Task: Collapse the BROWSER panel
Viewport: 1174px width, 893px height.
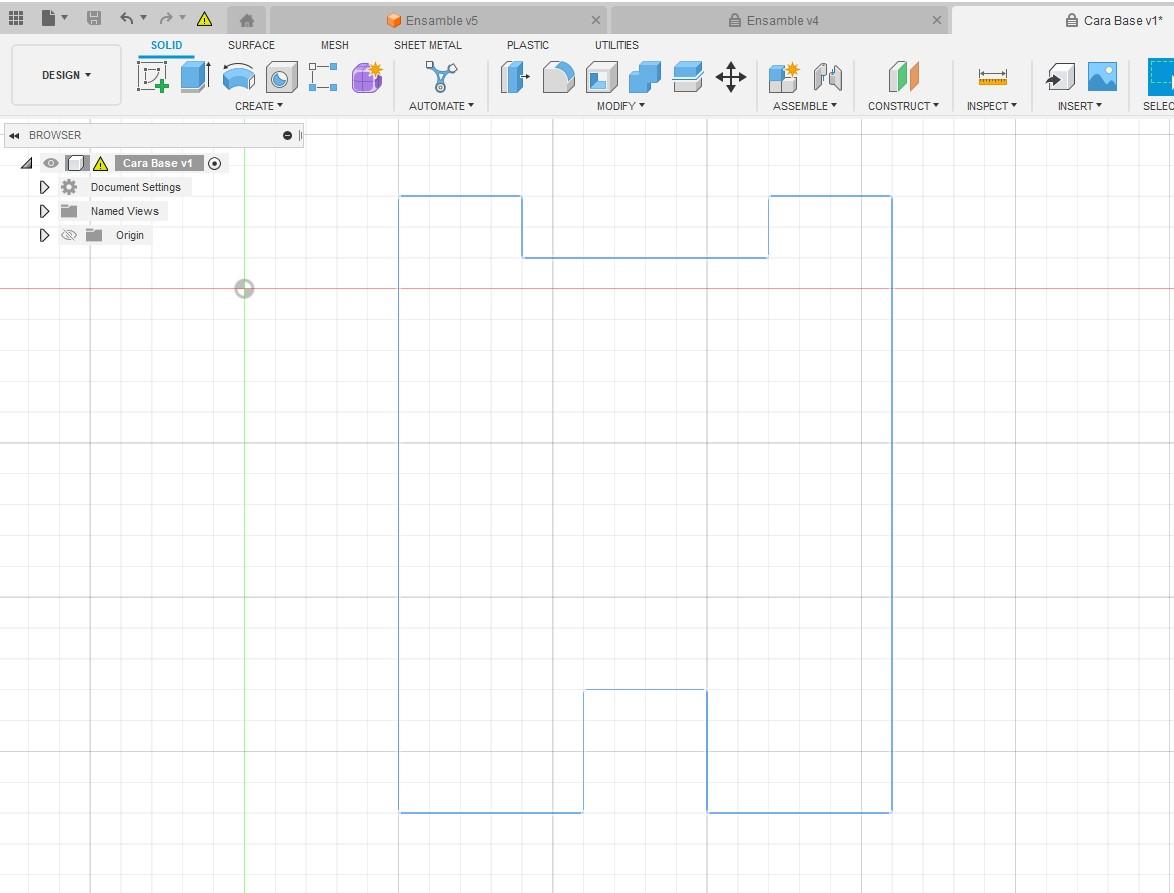Action: [14, 135]
